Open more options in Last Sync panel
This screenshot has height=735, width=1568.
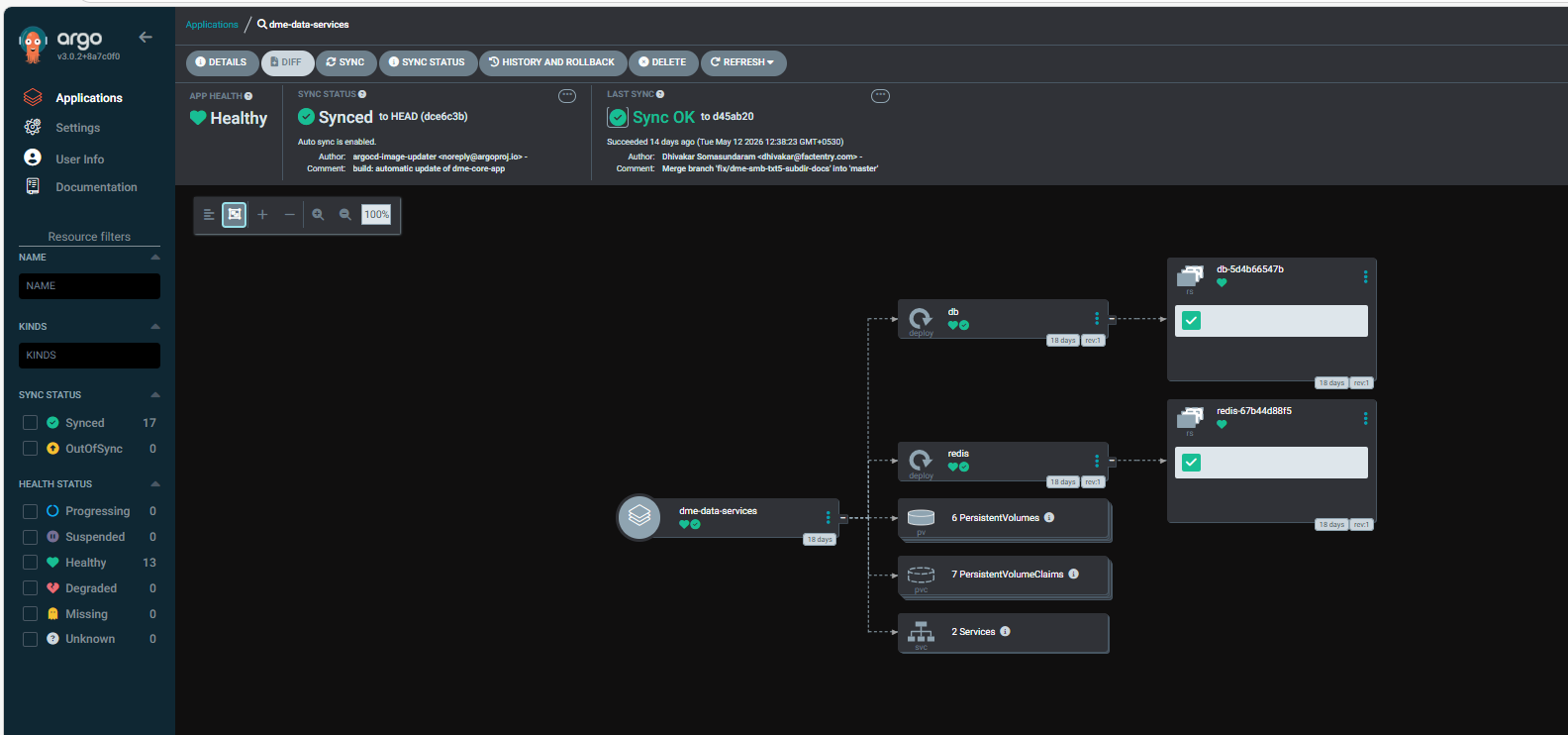tap(880, 96)
